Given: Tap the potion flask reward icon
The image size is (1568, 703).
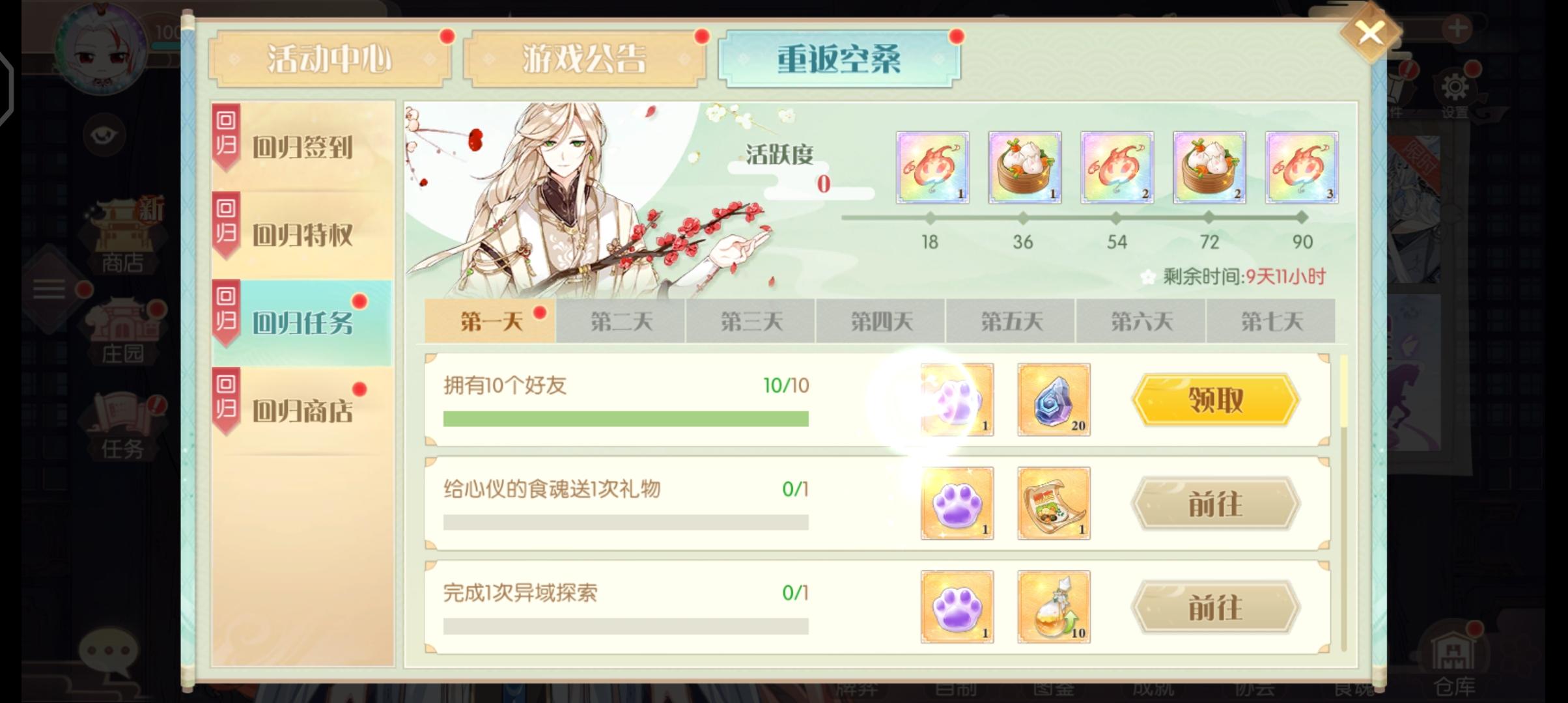Looking at the screenshot, I should [x=1054, y=607].
